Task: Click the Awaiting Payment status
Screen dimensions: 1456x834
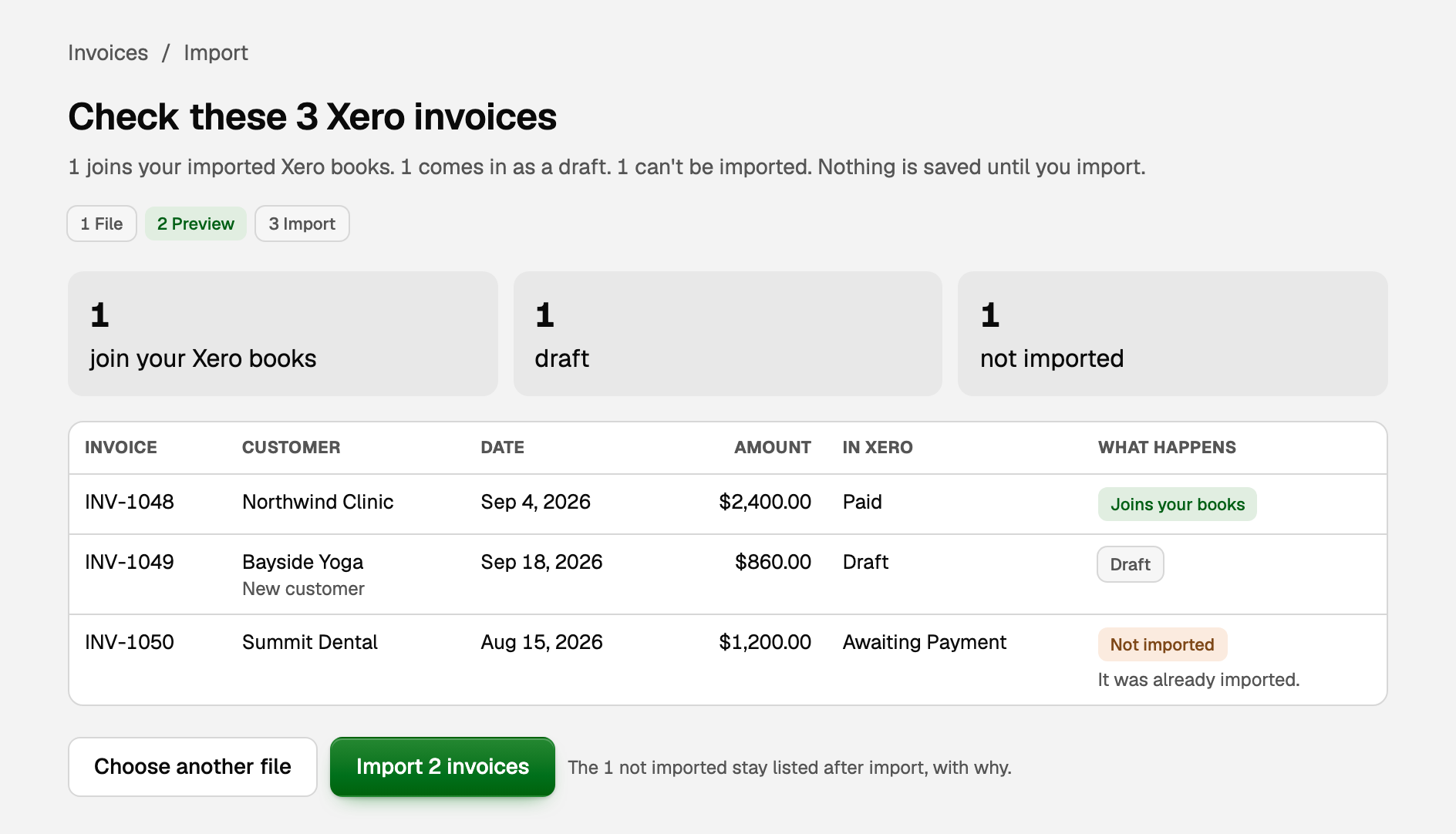Action: pyautogui.click(x=924, y=642)
